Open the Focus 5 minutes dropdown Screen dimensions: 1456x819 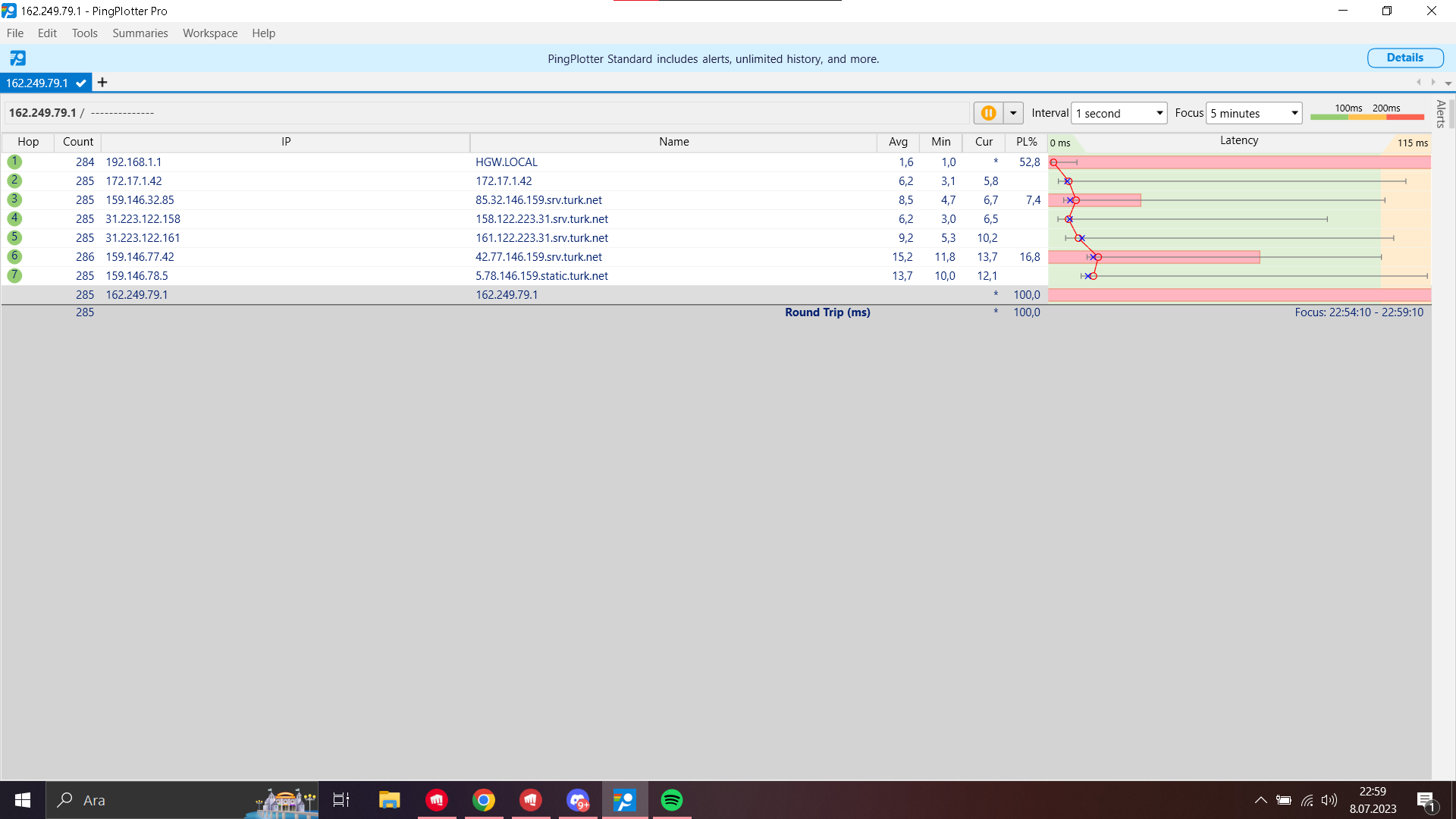[x=1254, y=113]
